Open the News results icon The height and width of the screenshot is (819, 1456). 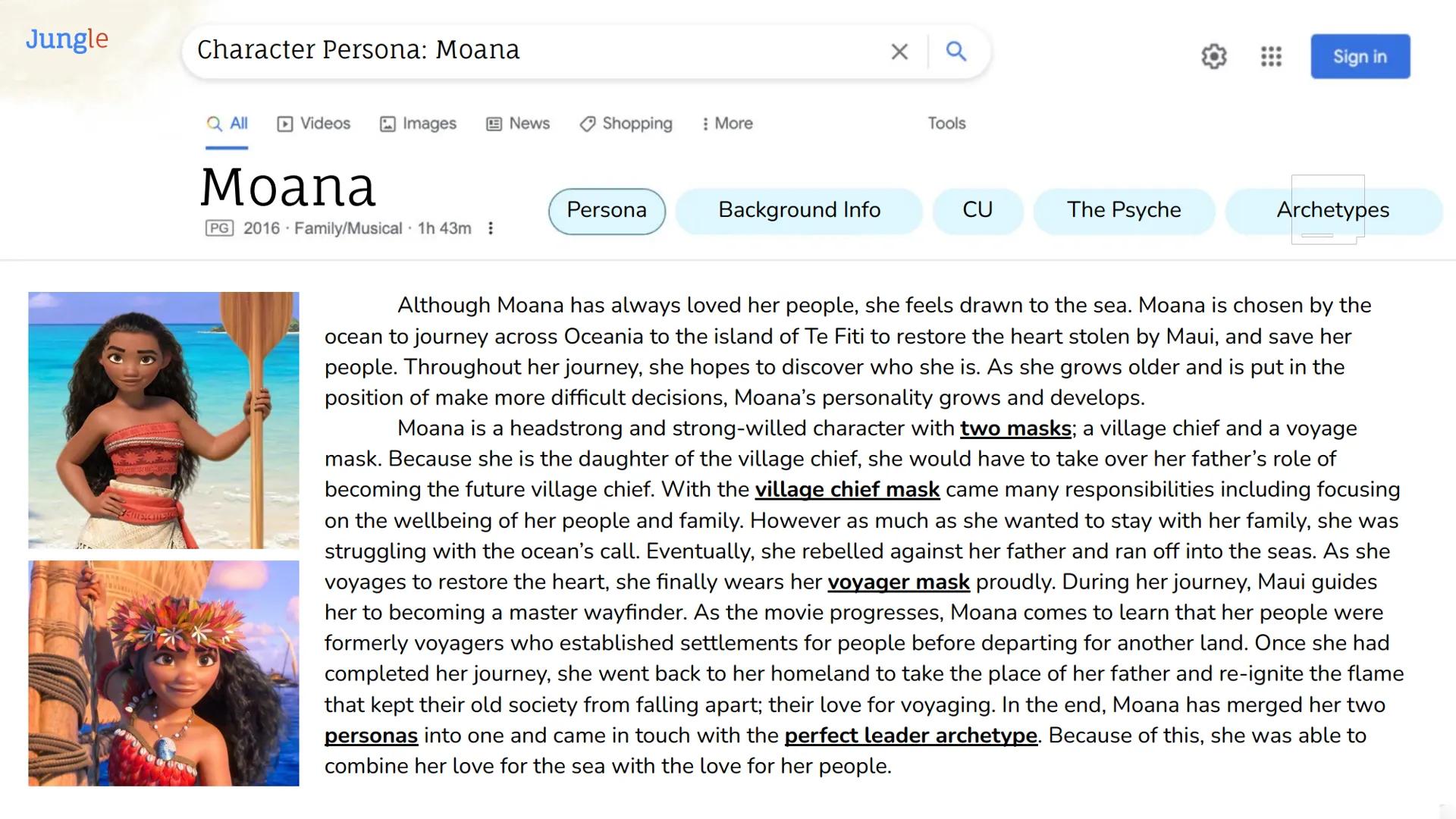click(494, 123)
